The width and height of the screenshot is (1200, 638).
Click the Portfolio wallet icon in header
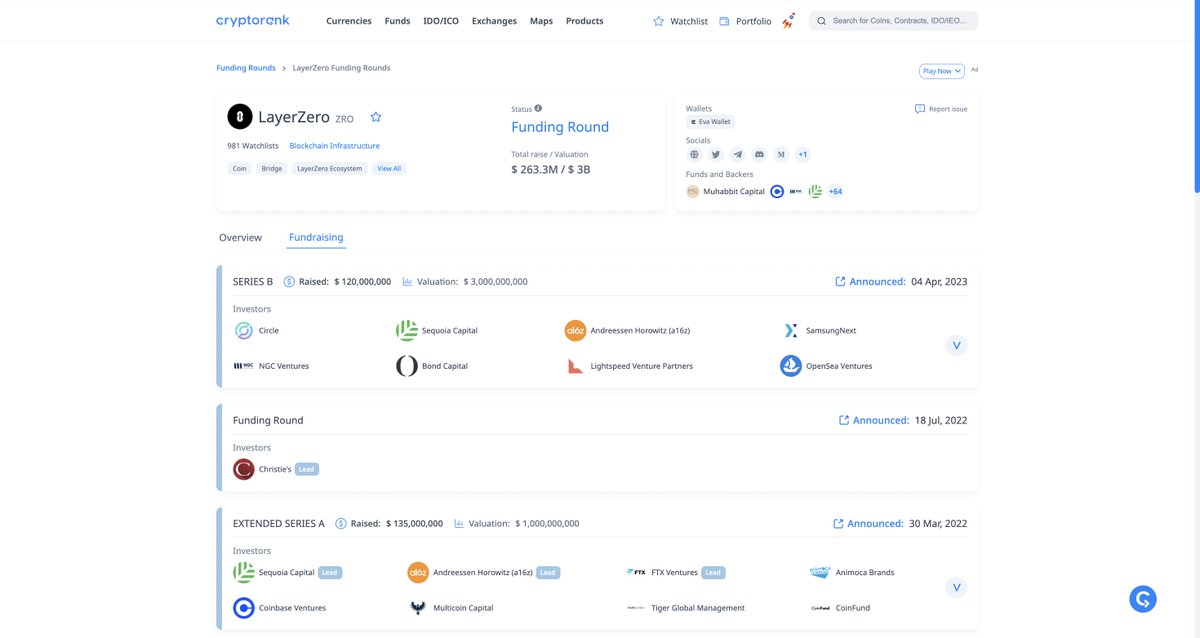coord(724,21)
